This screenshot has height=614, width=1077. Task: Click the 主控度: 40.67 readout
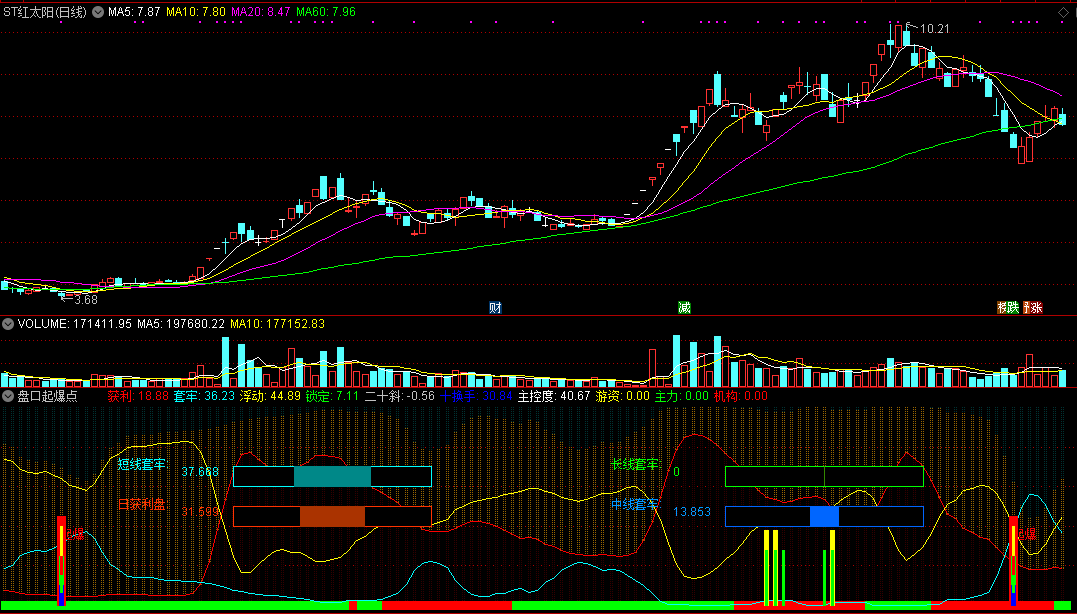click(x=554, y=396)
